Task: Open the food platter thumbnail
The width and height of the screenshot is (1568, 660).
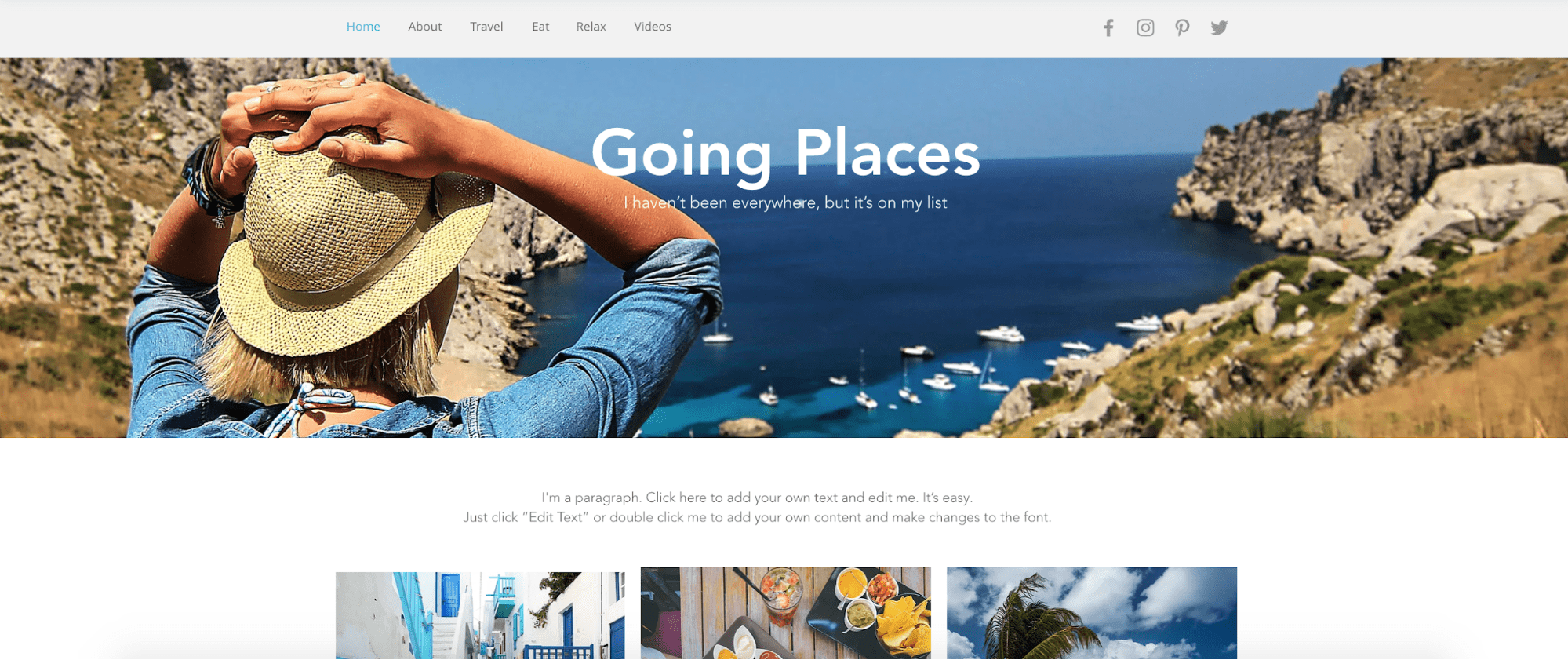Action: tap(786, 613)
